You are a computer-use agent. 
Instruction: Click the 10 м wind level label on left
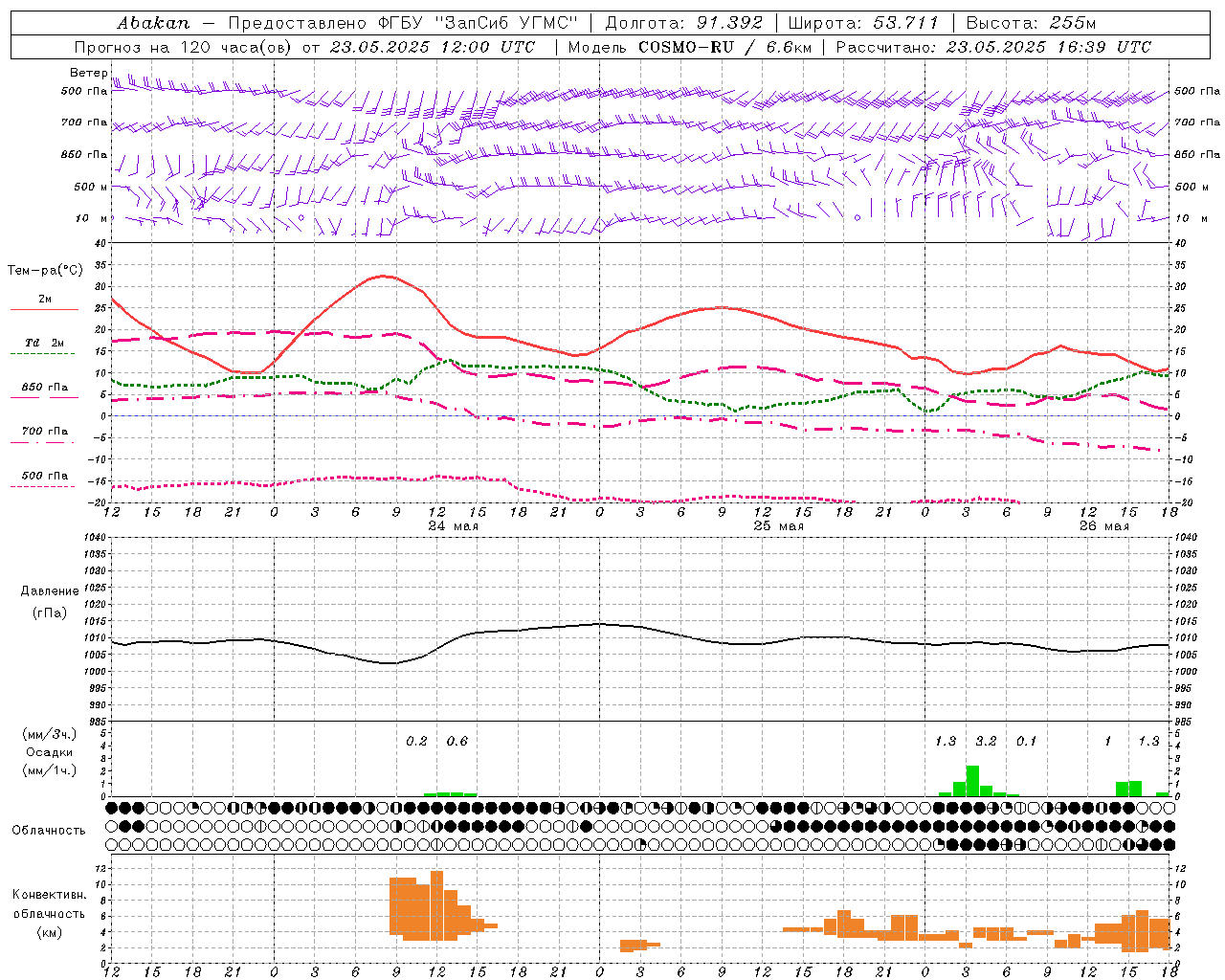coord(90,218)
